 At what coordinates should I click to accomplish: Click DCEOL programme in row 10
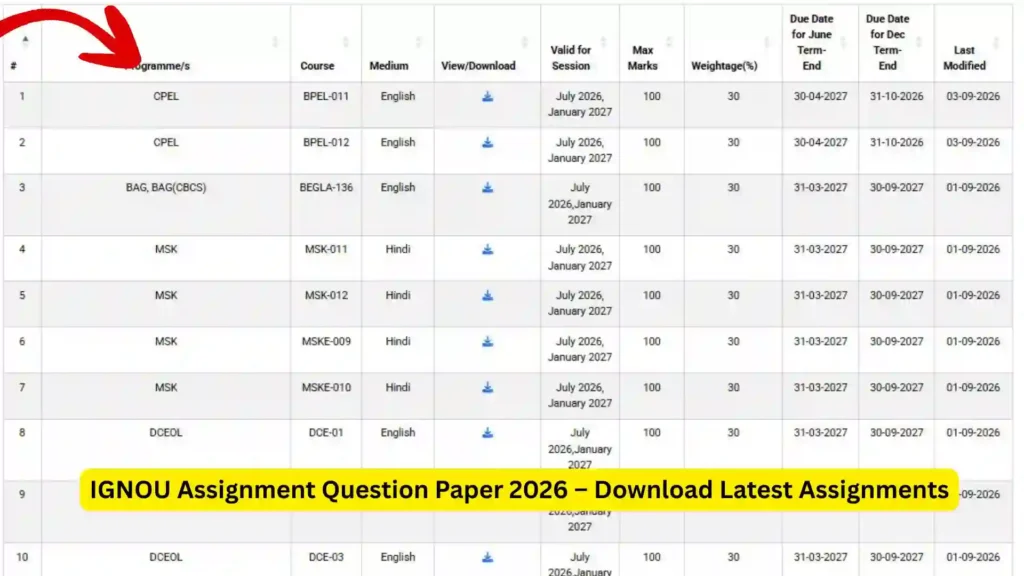[166, 557]
